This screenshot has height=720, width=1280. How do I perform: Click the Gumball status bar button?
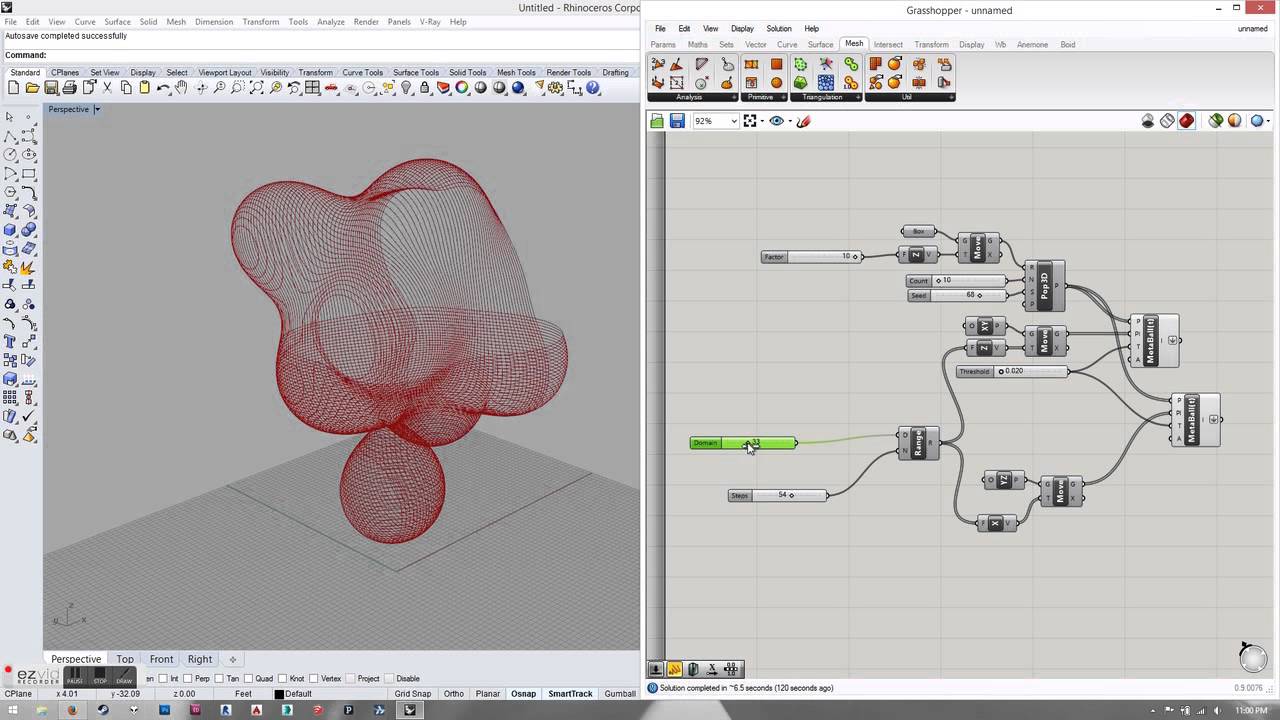click(620, 694)
